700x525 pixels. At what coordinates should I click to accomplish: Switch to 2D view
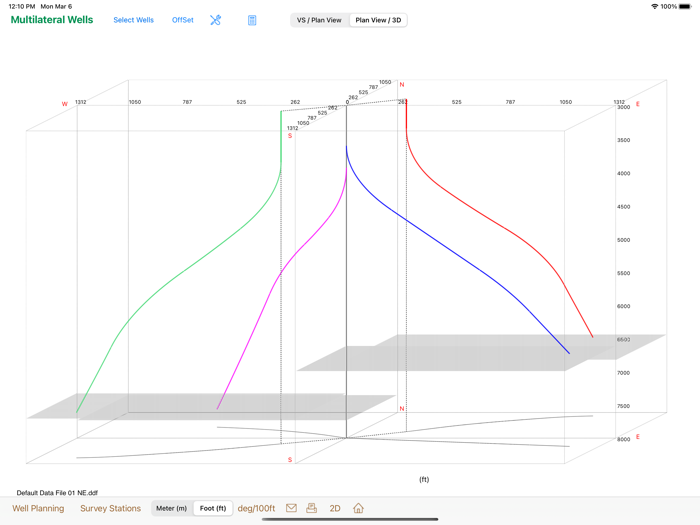(x=335, y=508)
